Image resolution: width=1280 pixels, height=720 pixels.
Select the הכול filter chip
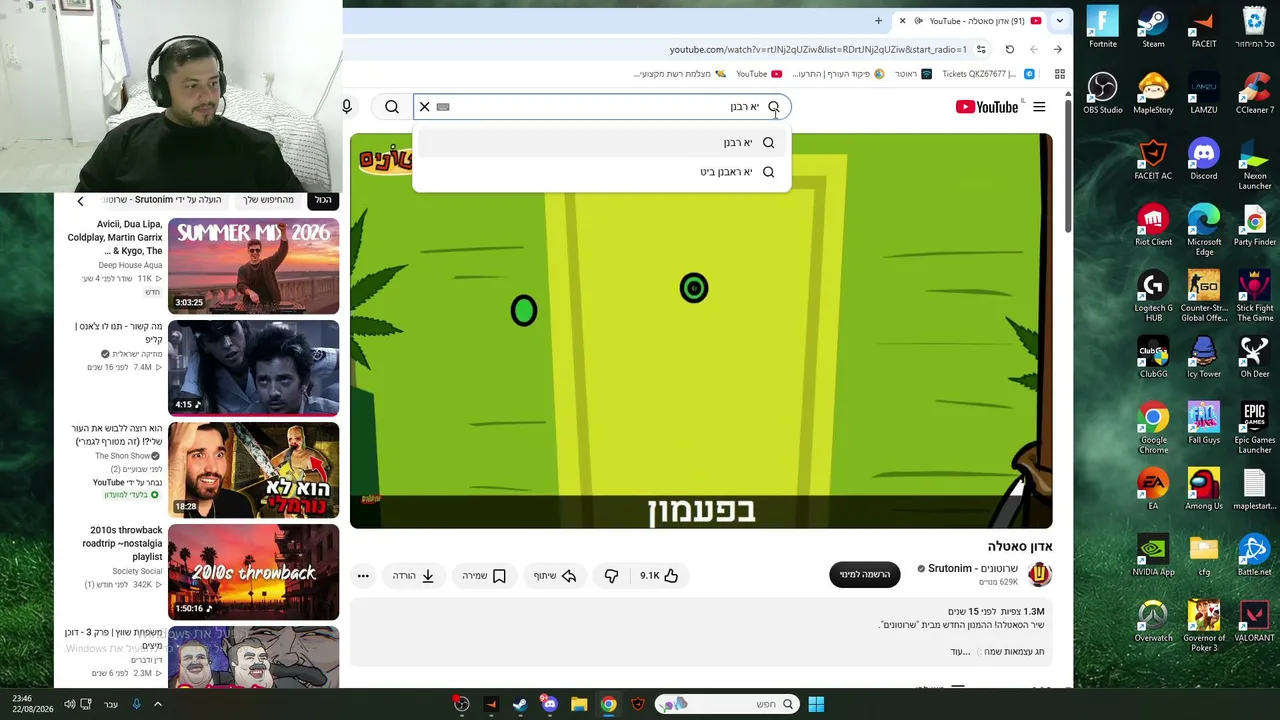[x=323, y=200]
